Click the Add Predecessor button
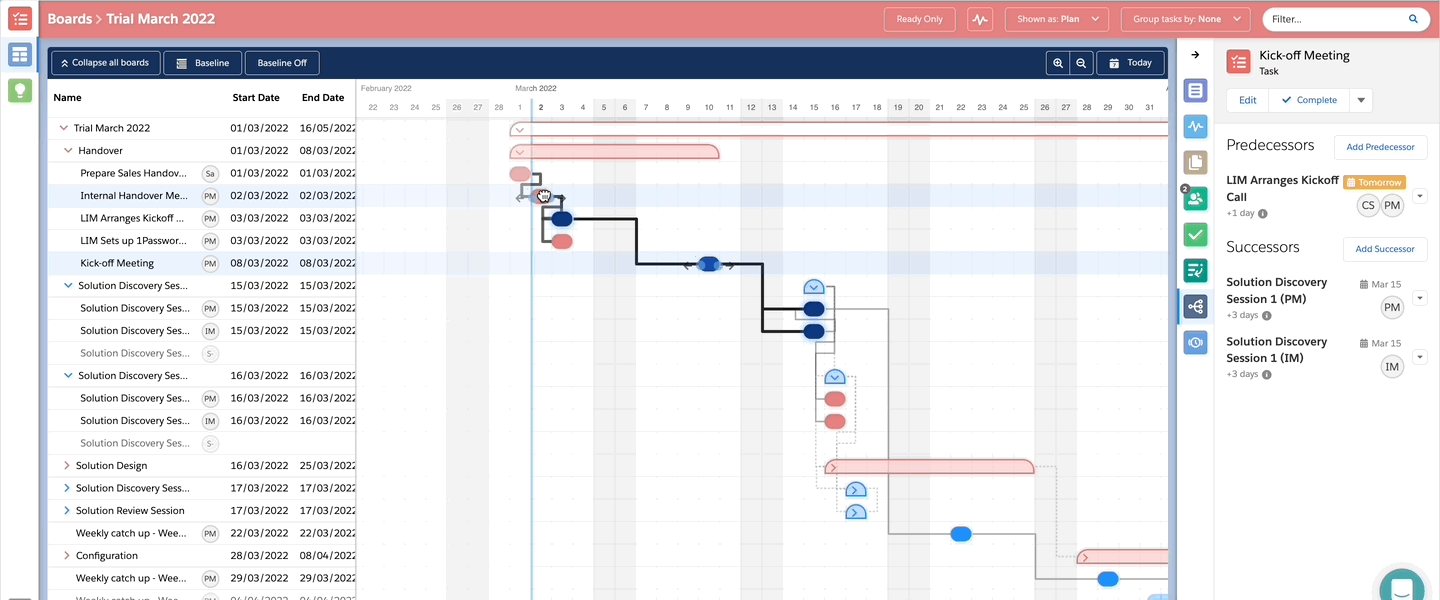 tap(1380, 147)
